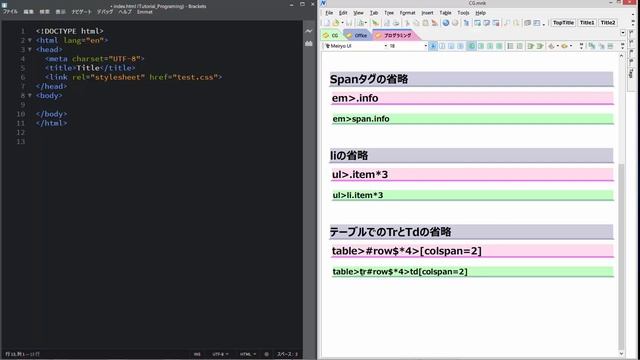This screenshot has width=640, height=360.
Task: Click the font color paint icon in format bar
Action: click(551, 46)
